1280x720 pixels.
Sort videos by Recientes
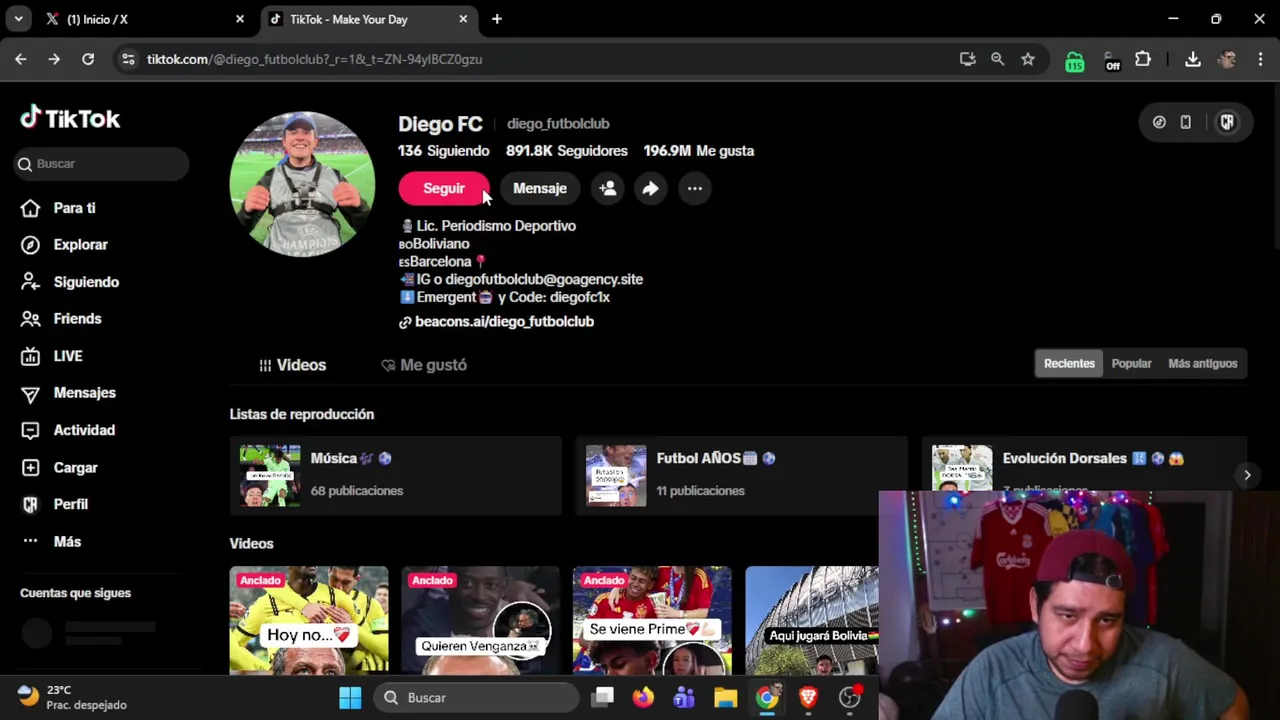tap(1069, 364)
